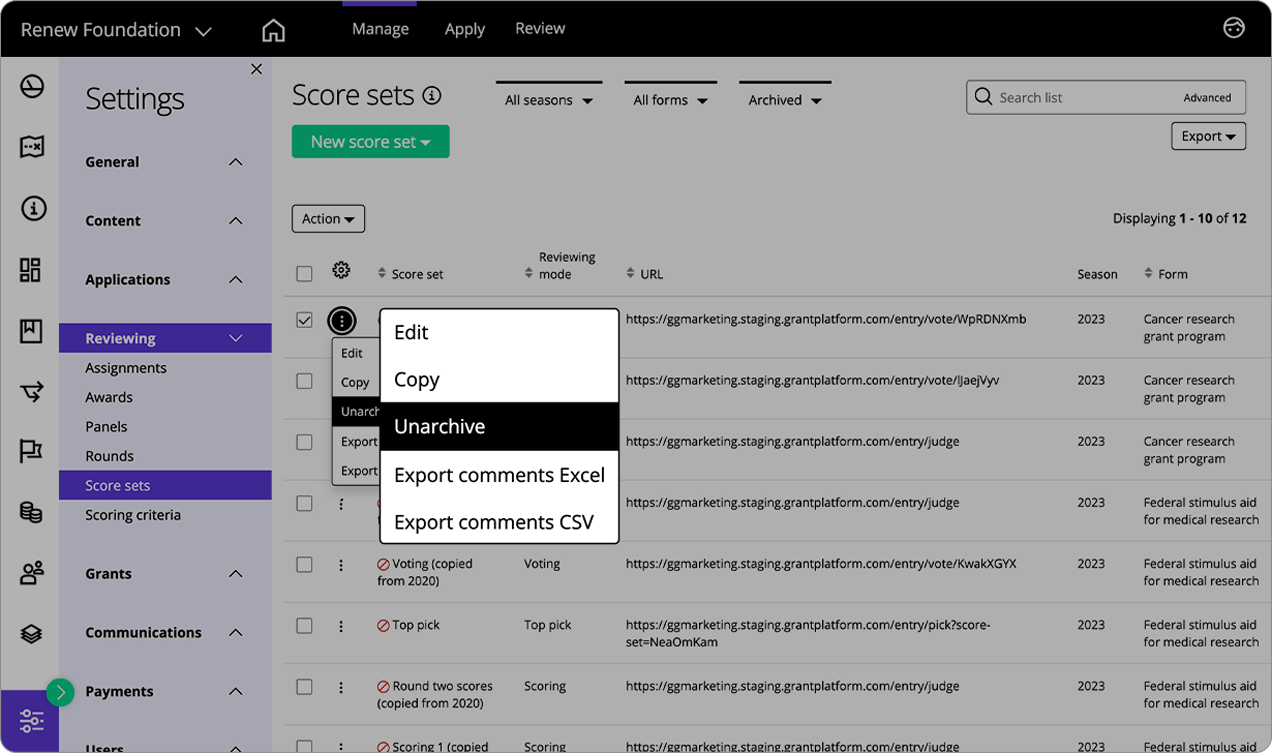Viewport: 1272px width, 753px height.
Task: Open the flag icon in the left sidebar
Action: (x=32, y=451)
